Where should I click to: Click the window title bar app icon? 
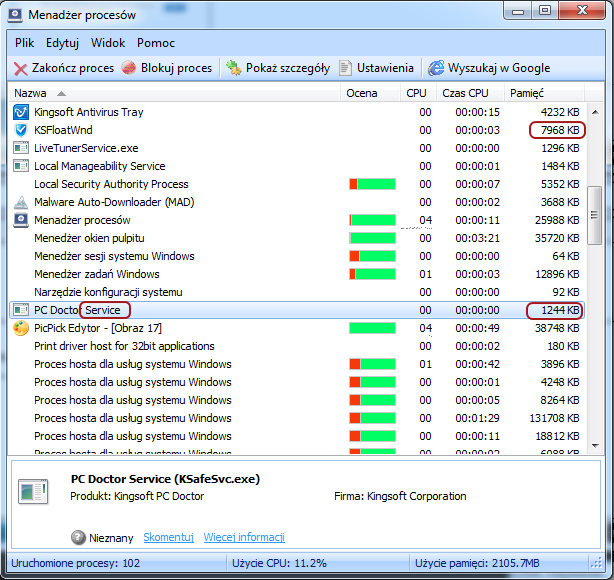tap(15, 14)
